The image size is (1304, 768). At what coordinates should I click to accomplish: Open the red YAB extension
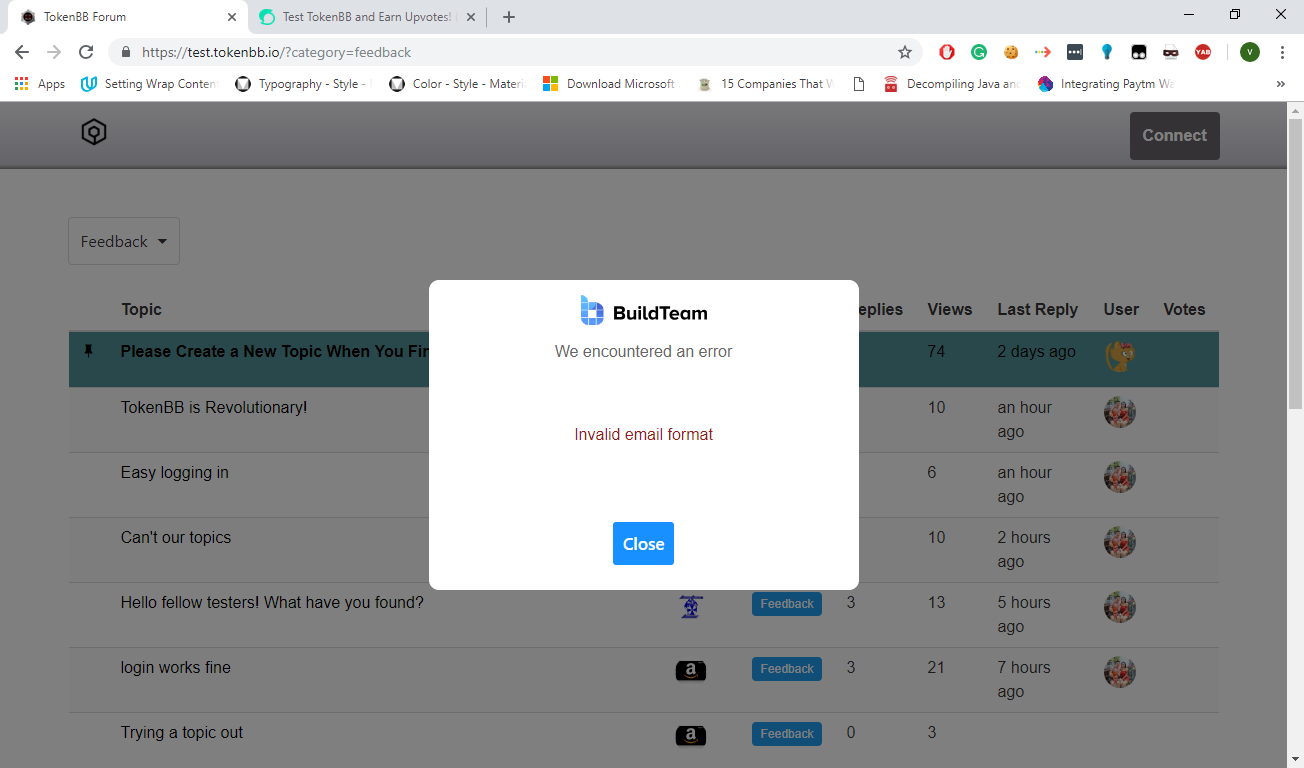[x=1203, y=52]
